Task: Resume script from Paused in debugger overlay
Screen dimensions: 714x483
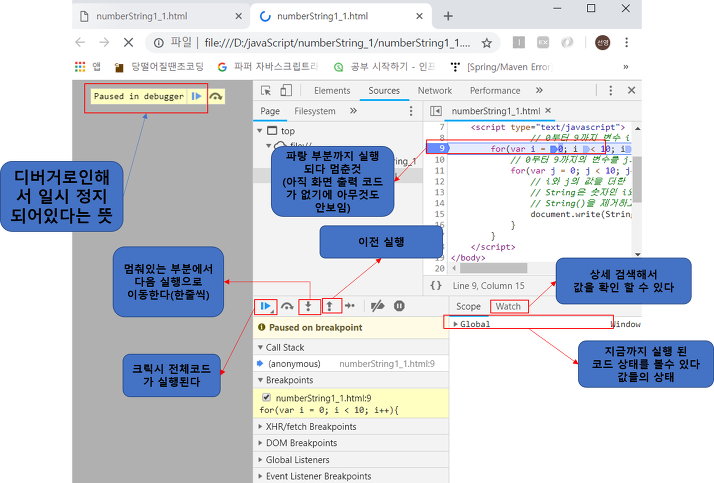Action: (x=196, y=96)
